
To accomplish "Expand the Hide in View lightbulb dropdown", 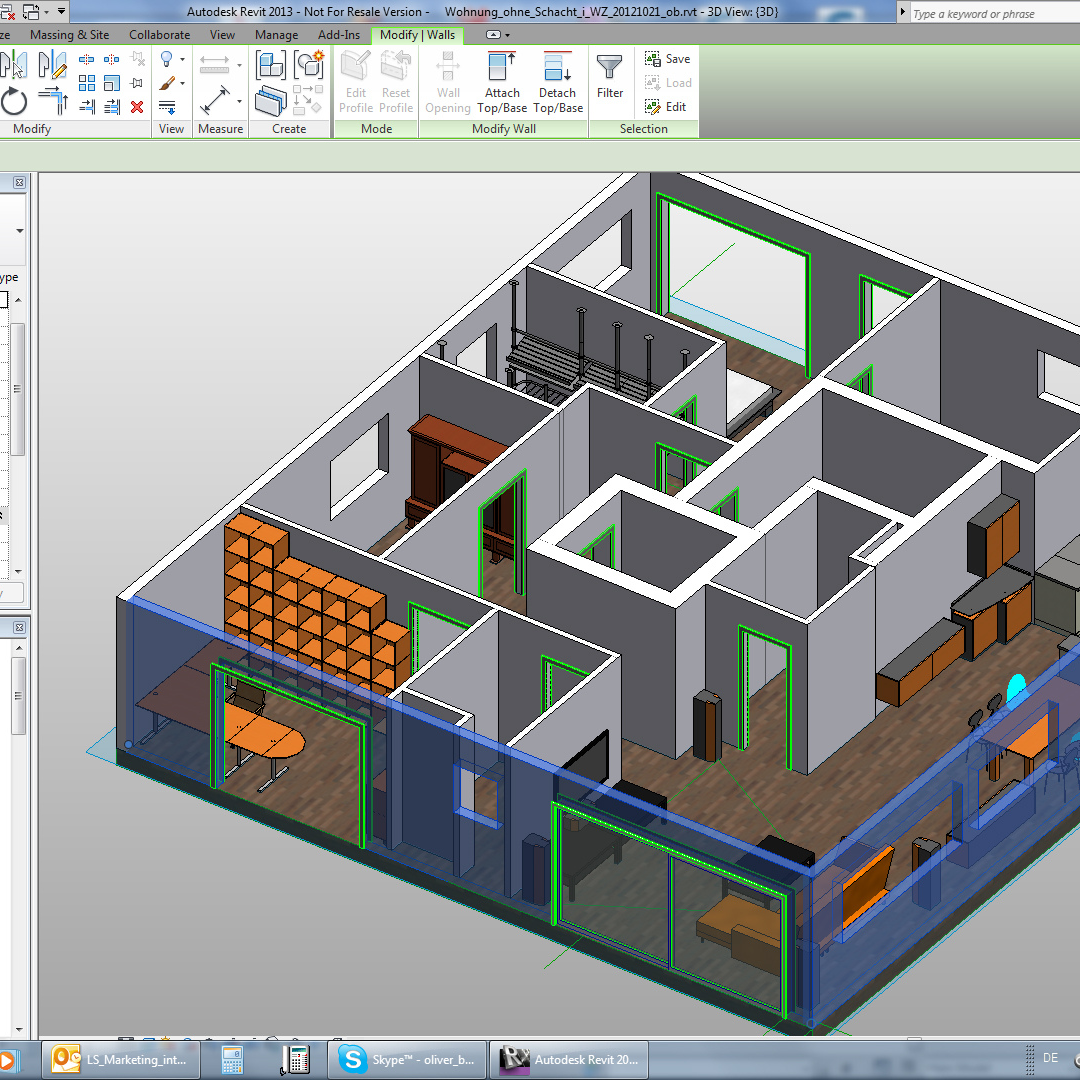I will (182, 60).
